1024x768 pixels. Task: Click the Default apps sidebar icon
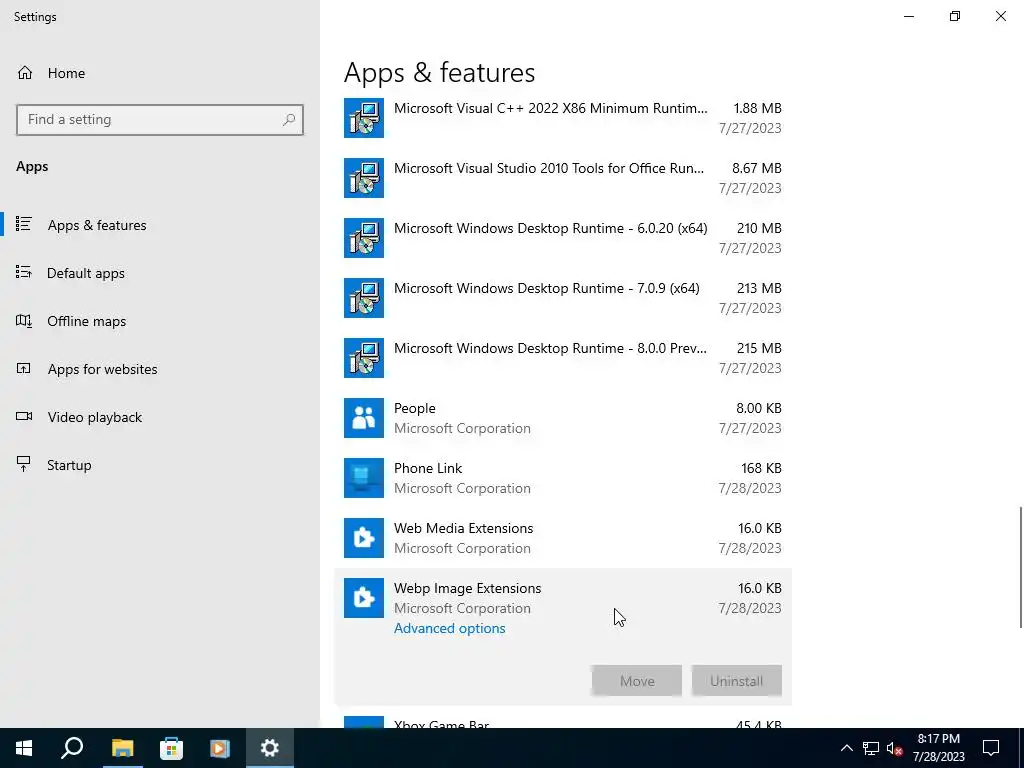pyautogui.click(x=24, y=272)
